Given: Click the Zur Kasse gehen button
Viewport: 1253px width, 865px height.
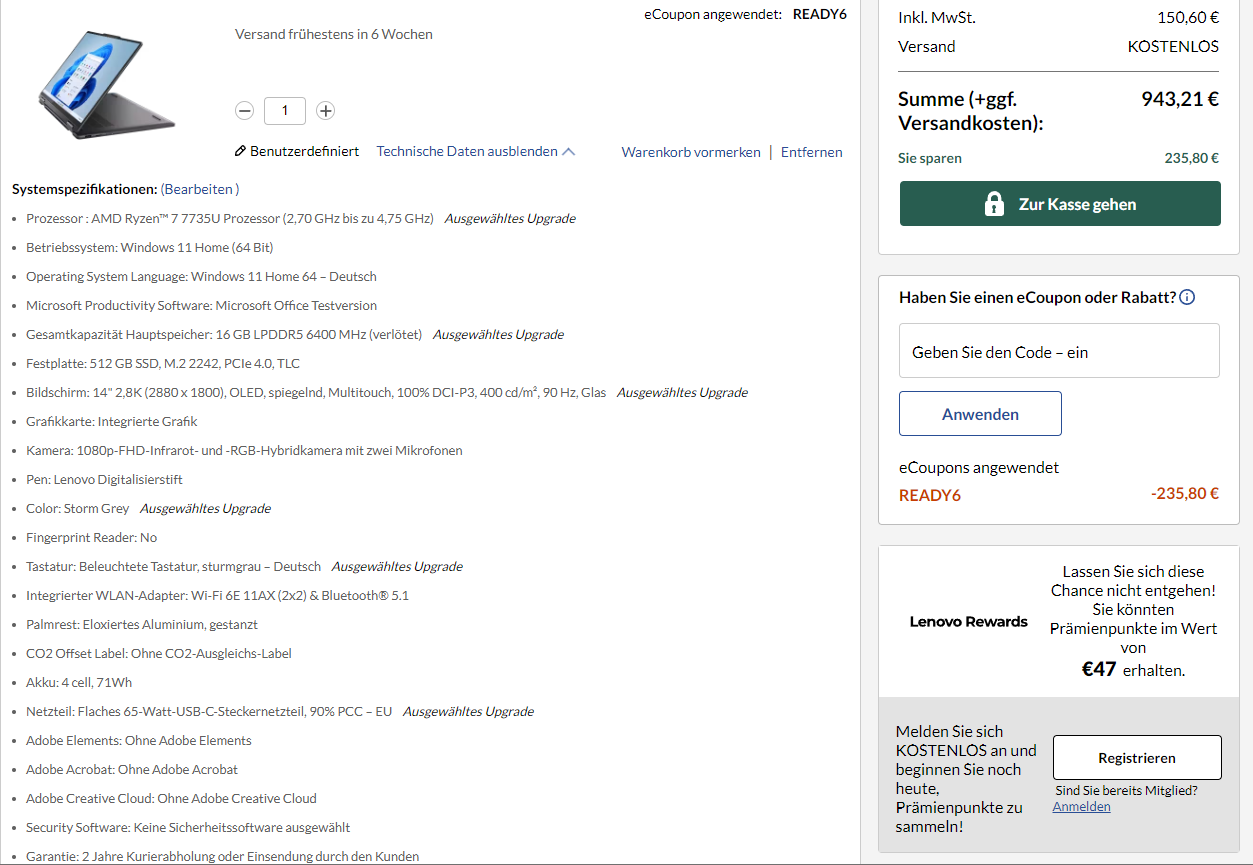Looking at the screenshot, I should [1060, 204].
